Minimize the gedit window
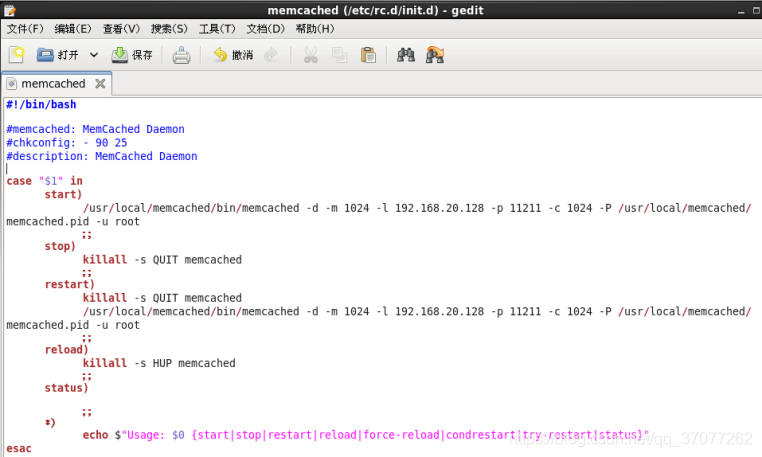Screen dimensions: 762x457 click(741, 11)
